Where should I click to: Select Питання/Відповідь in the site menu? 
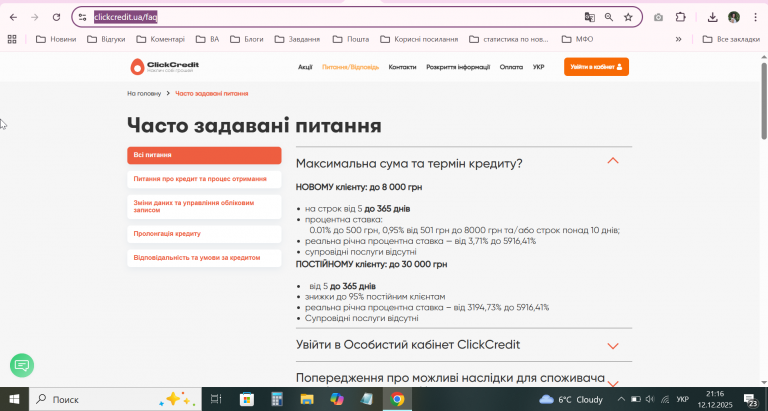350,67
